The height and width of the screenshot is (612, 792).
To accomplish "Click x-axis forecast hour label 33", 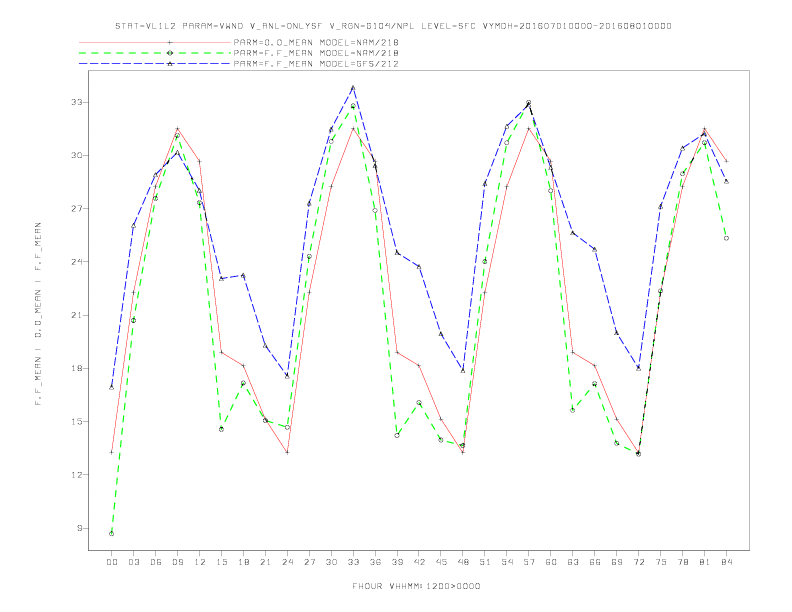I will pyautogui.click(x=353, y=562).
